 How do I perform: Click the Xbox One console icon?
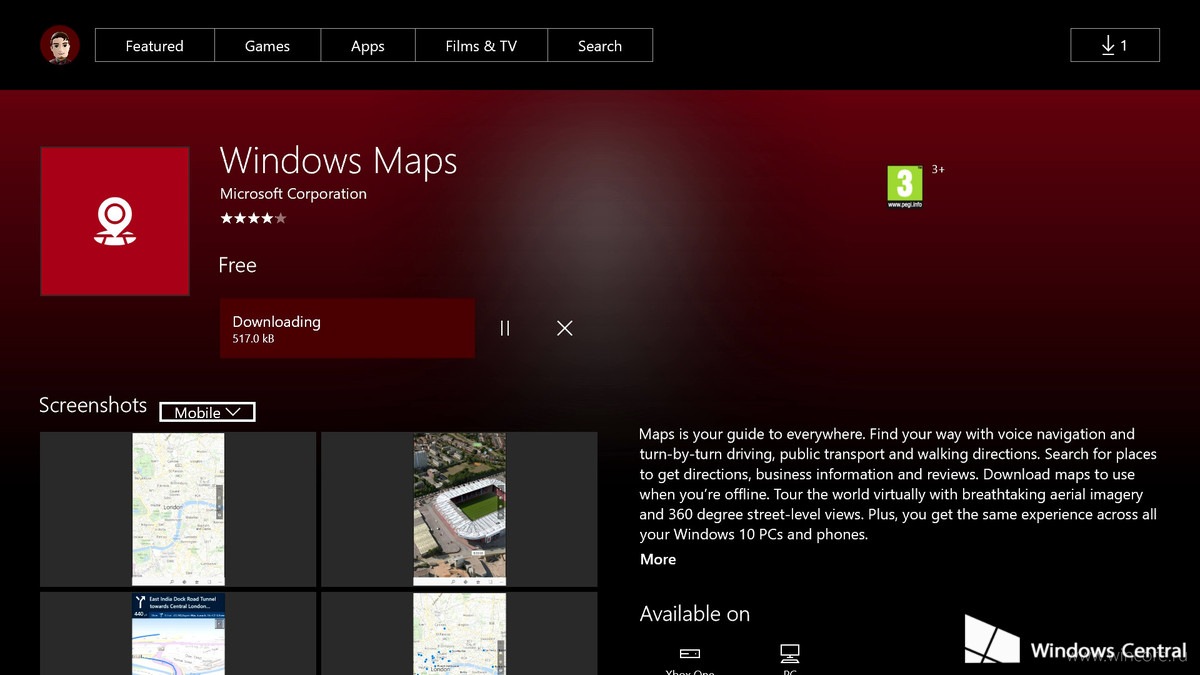pos(690,654)
